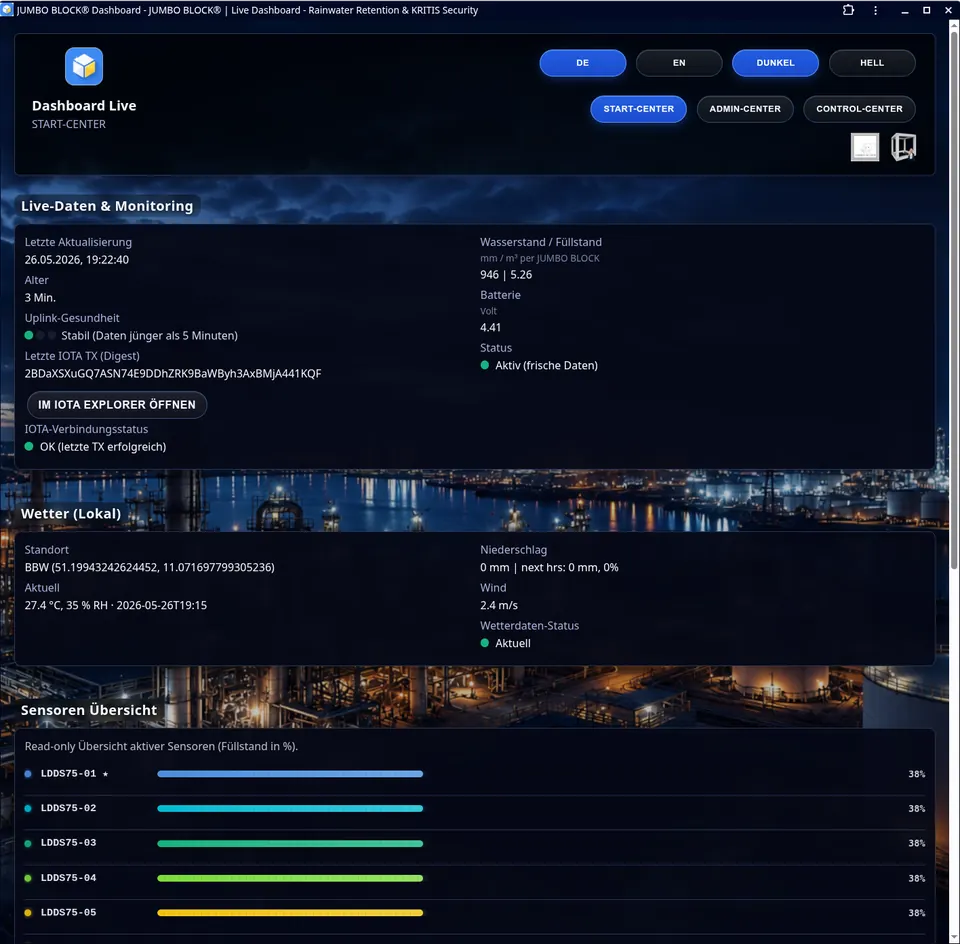Click the LDDS75-04 fill level bar
This screenshot has height=944, width=960.
coord(290,878)
